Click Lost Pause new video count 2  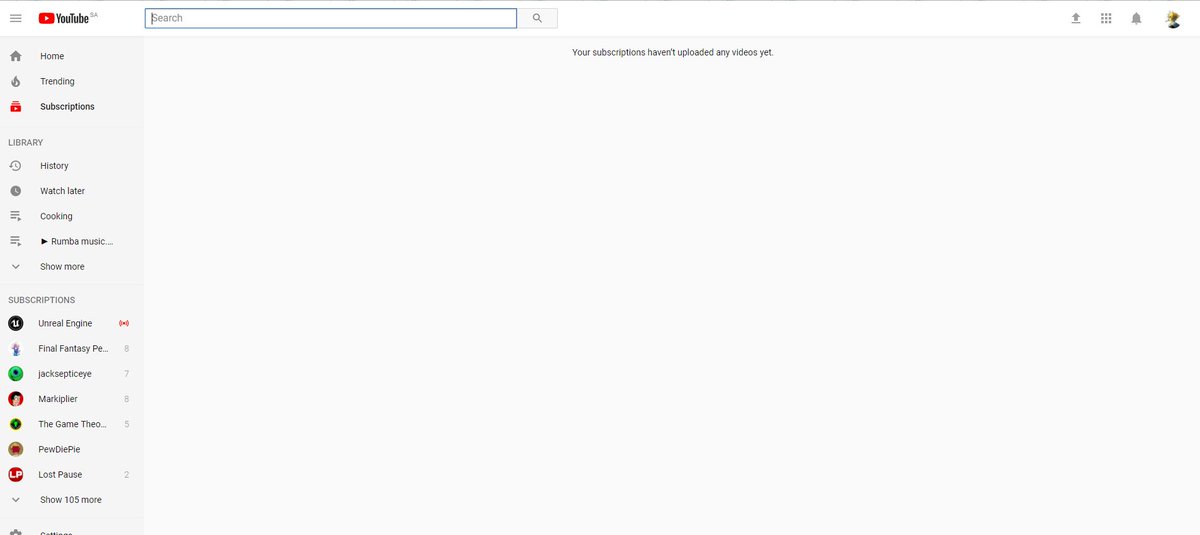pyautogui.click(x=126, y=475)
